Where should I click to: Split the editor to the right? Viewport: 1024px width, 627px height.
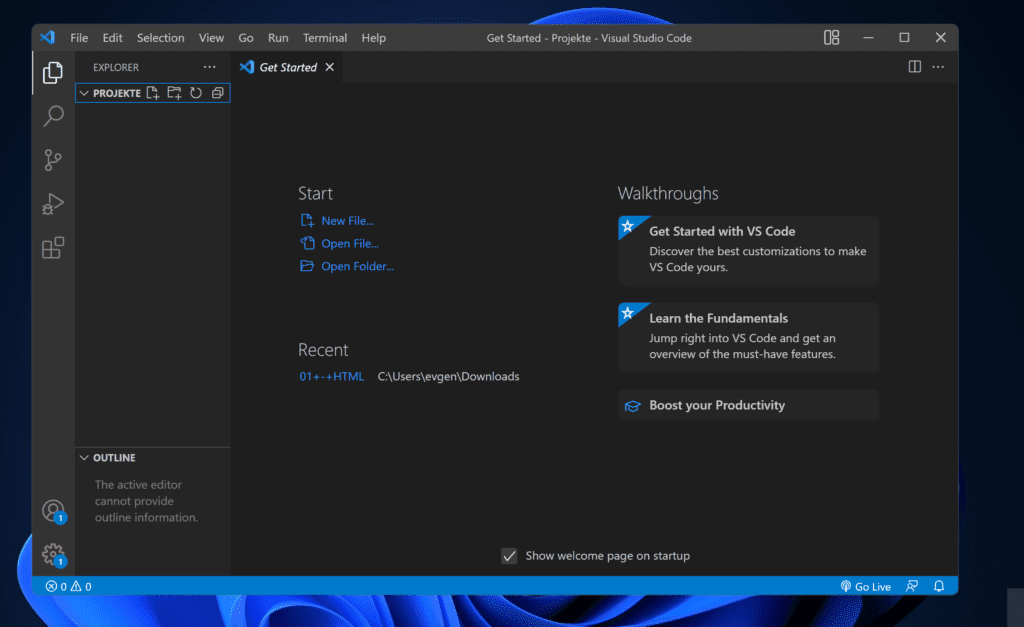coord(914,67)
